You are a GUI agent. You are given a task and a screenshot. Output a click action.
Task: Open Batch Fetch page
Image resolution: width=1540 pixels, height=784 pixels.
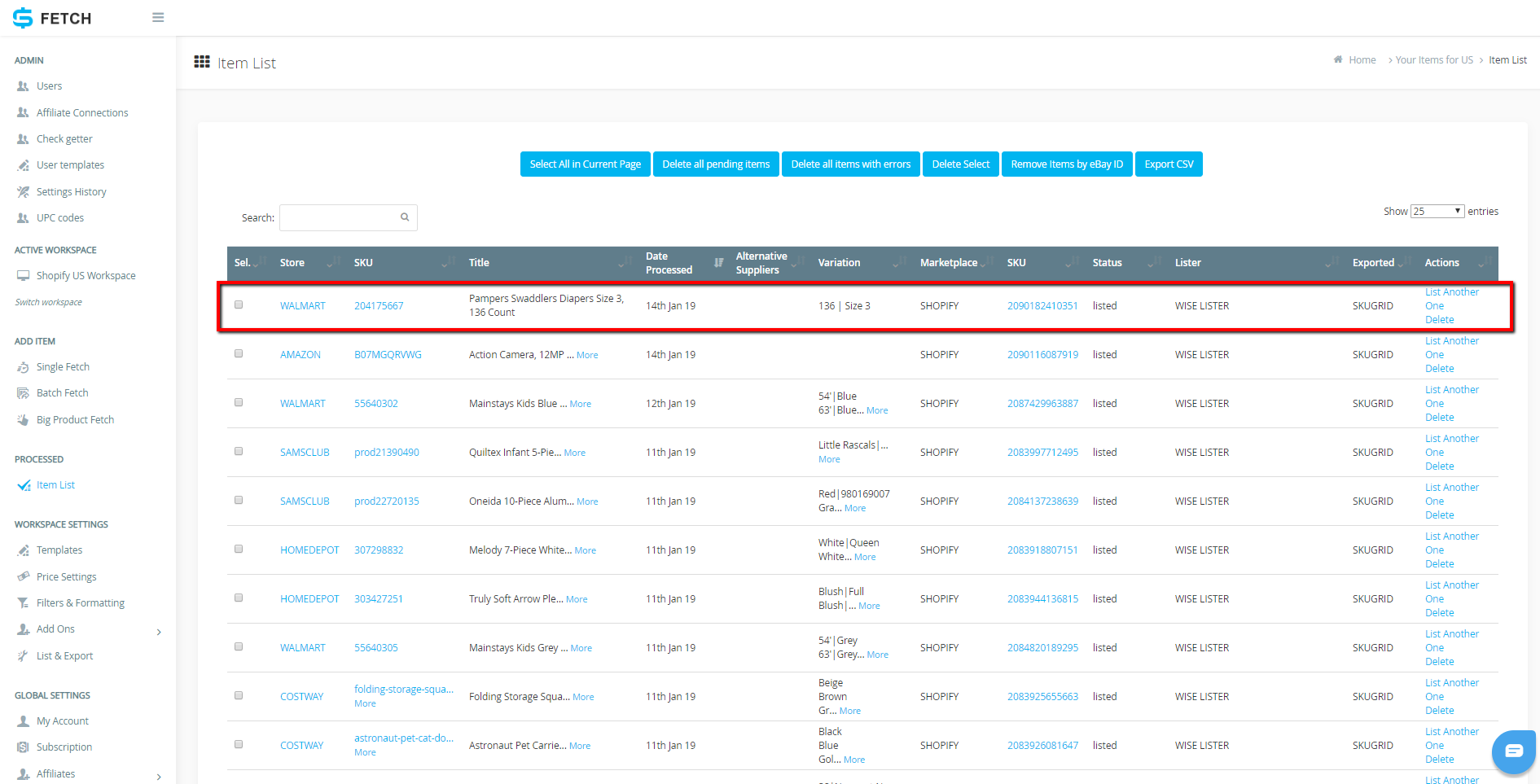[x=62, y=393]
